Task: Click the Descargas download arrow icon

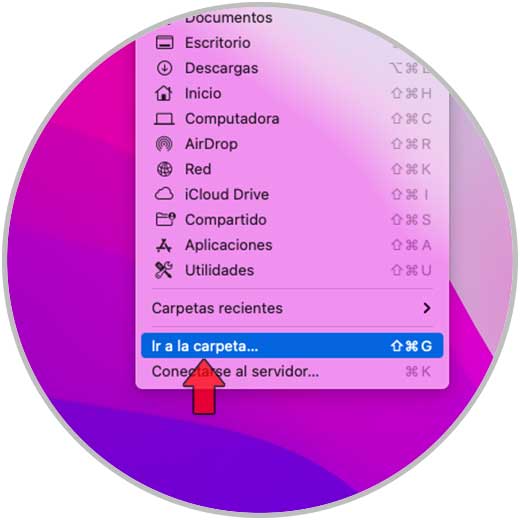Action: tap(164, 68)
